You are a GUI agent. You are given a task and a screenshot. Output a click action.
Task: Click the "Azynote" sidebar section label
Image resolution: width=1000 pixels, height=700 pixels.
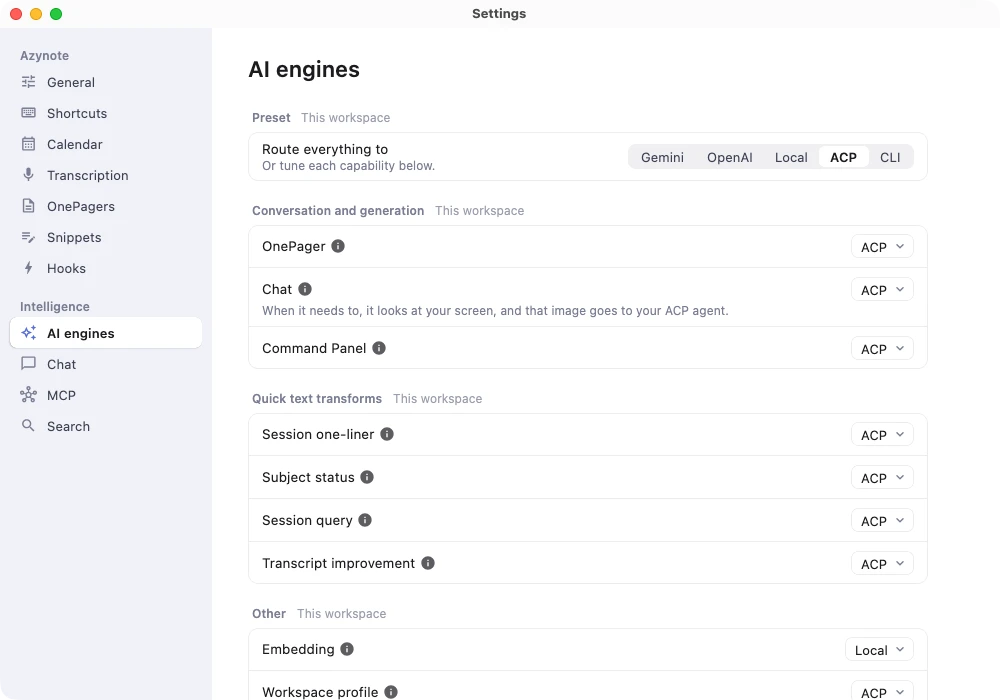(x=44, y=55)
